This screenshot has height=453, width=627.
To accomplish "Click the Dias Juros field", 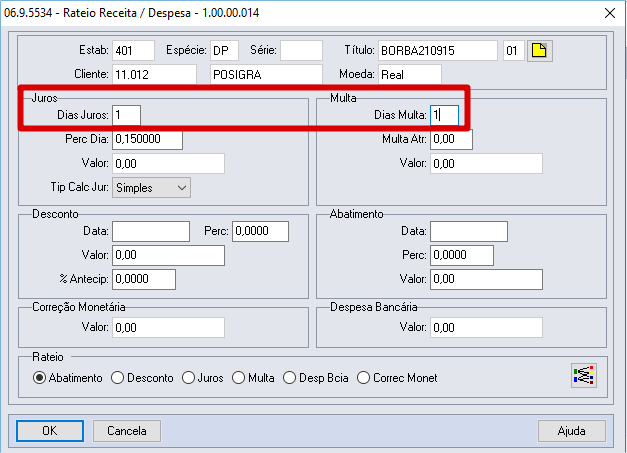I will point(126,115).
